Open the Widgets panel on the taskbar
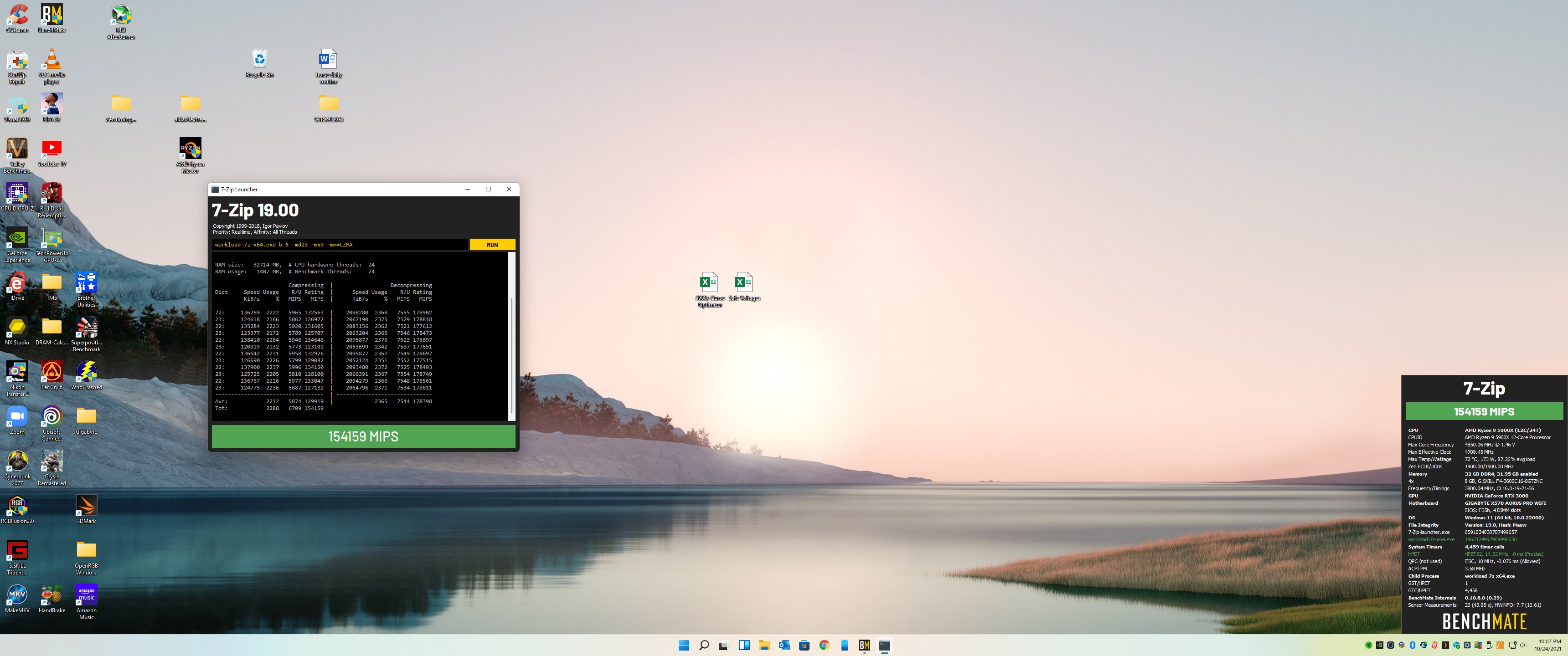Screen dimensions: 1568x656 (744, 645)
